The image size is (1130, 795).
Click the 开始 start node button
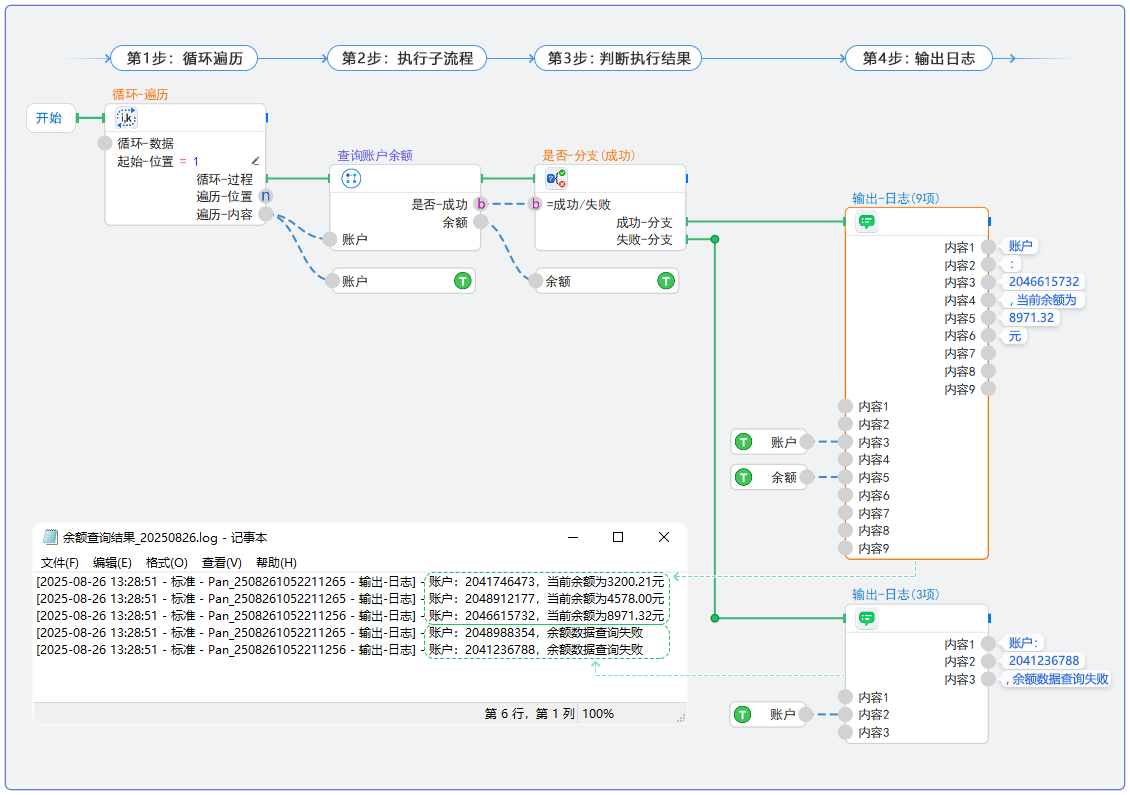pos(49,118)
